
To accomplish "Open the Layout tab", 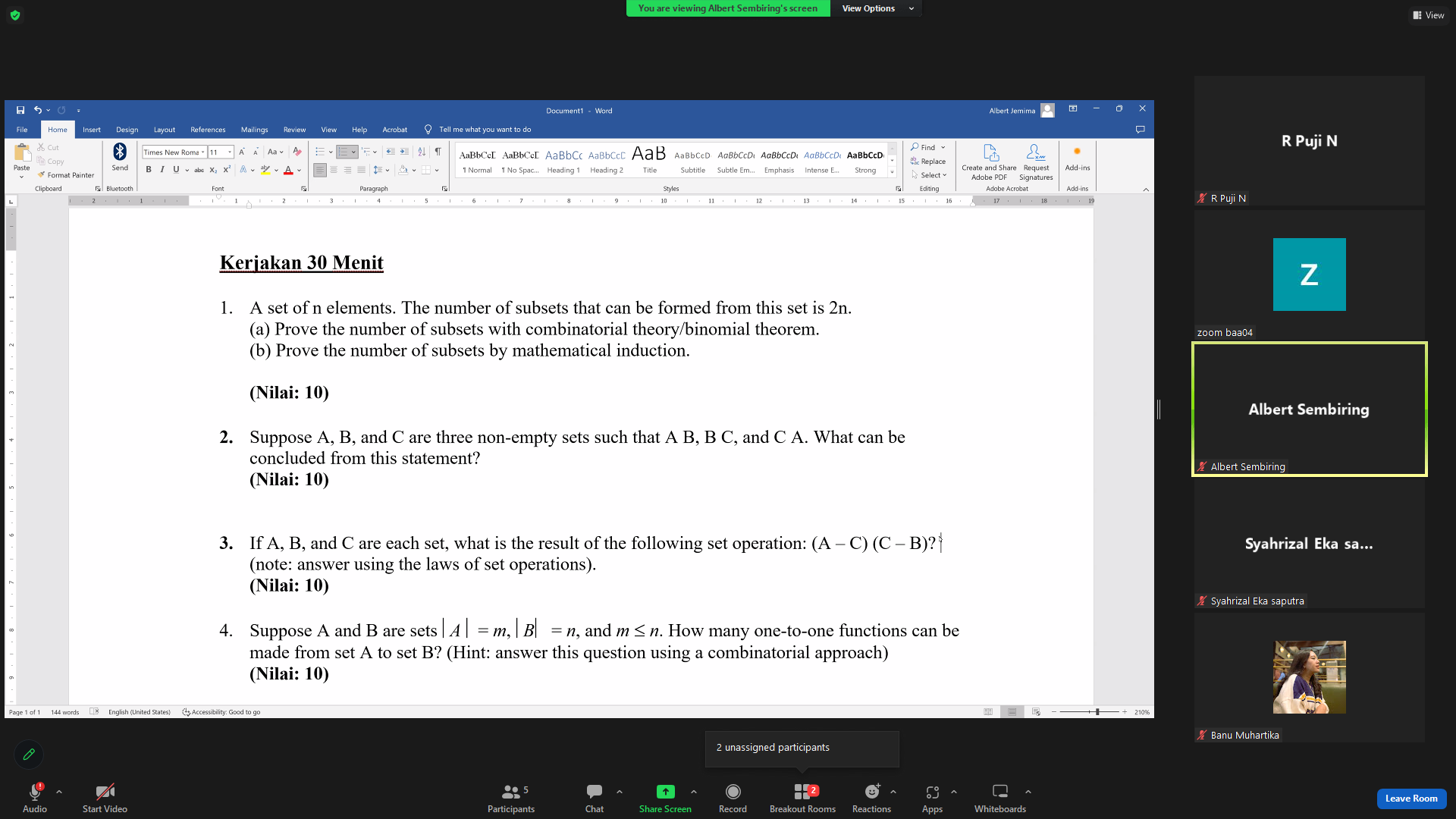I will click(x=164, y=130).
